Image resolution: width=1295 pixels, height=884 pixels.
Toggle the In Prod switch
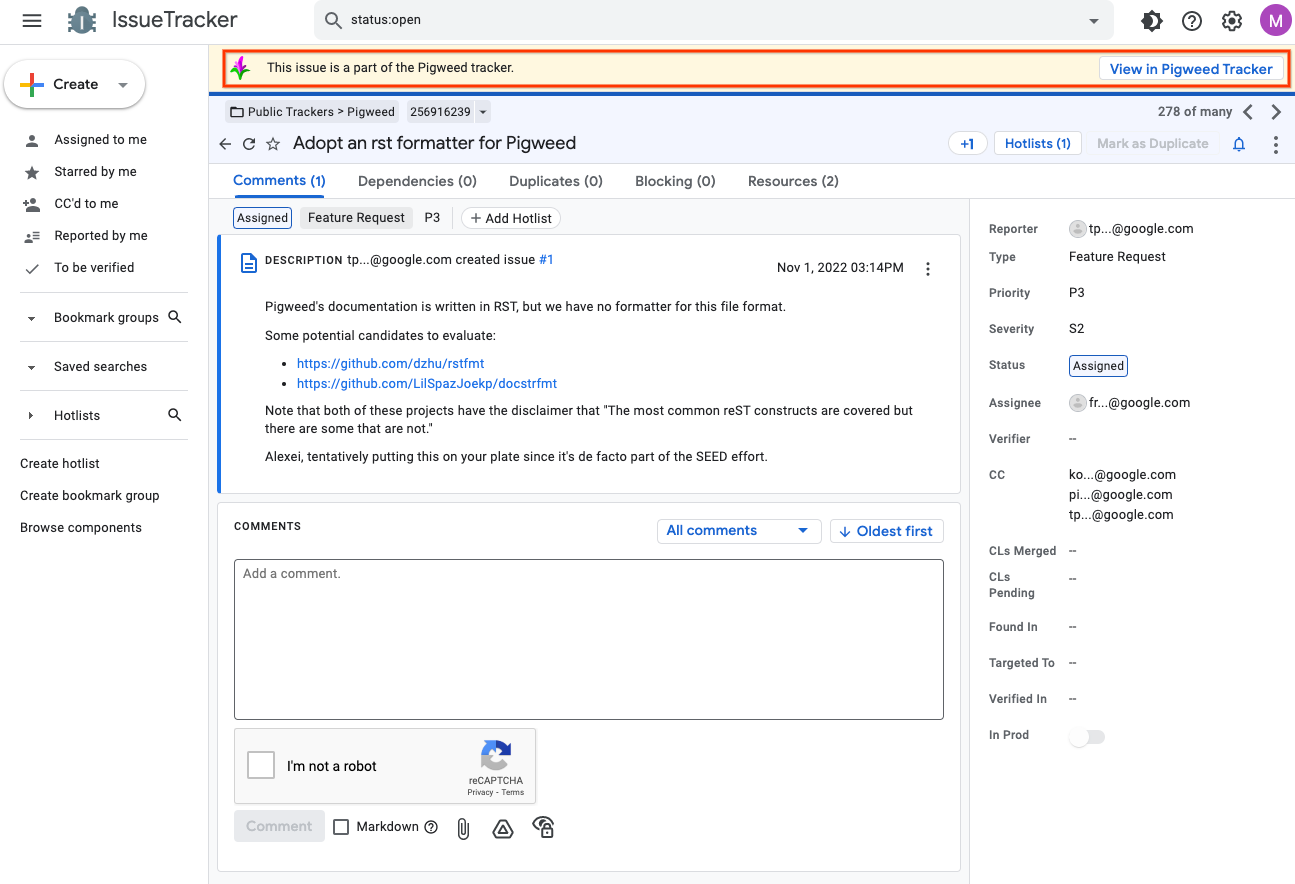coord(1087,737)
